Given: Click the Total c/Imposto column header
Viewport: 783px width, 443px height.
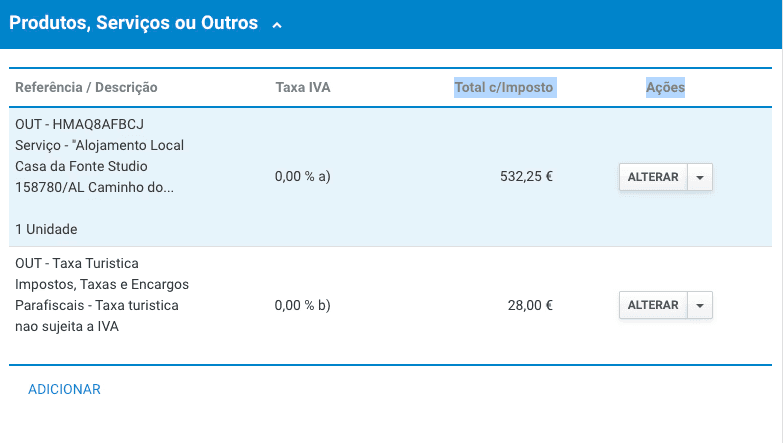Looking at the screenshot, I should [x=504, y=87].
